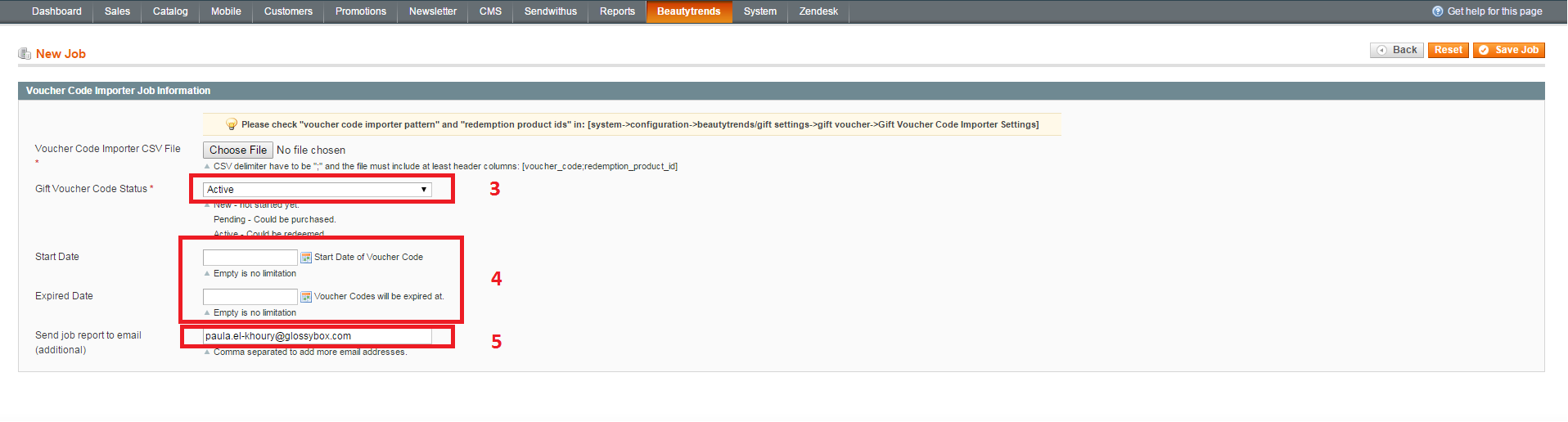
Task: Click the 'Start Date of Voucher Code' hint
Action: click(x=369, y=258)
